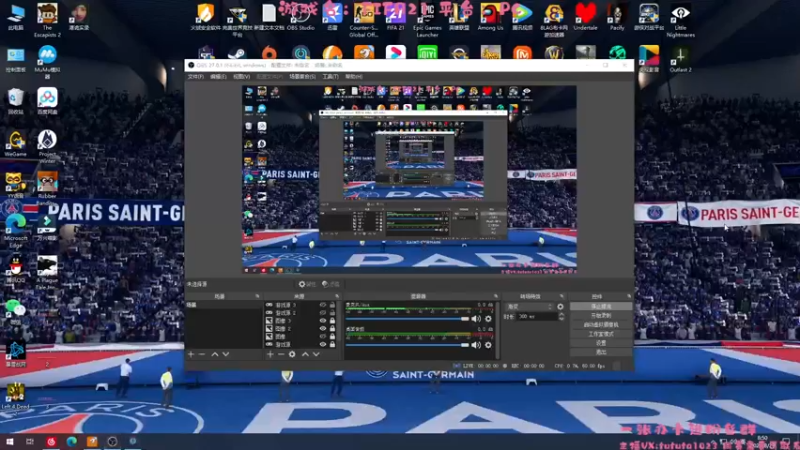Open the Epic Games Launcher icon
Screen dimensions: 800x450
coord(427,20)
